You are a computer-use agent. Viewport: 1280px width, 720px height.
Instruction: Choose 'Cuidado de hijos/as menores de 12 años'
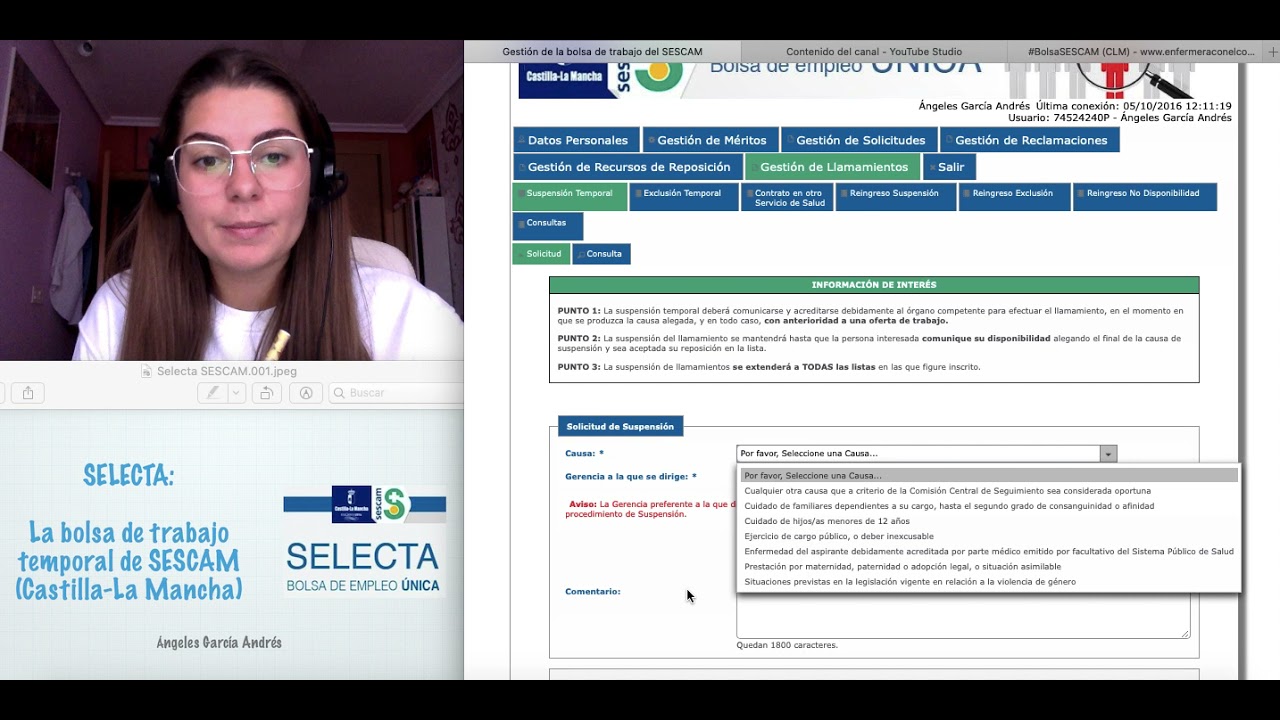pos(989,521)
